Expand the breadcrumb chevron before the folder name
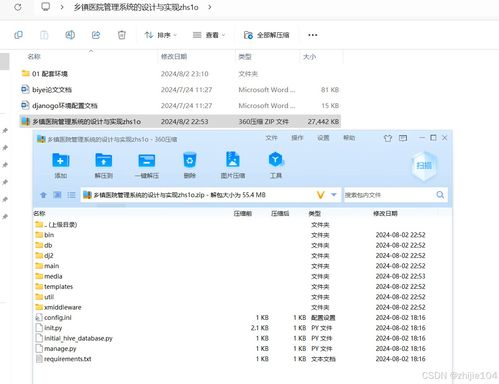 point(62,7)
